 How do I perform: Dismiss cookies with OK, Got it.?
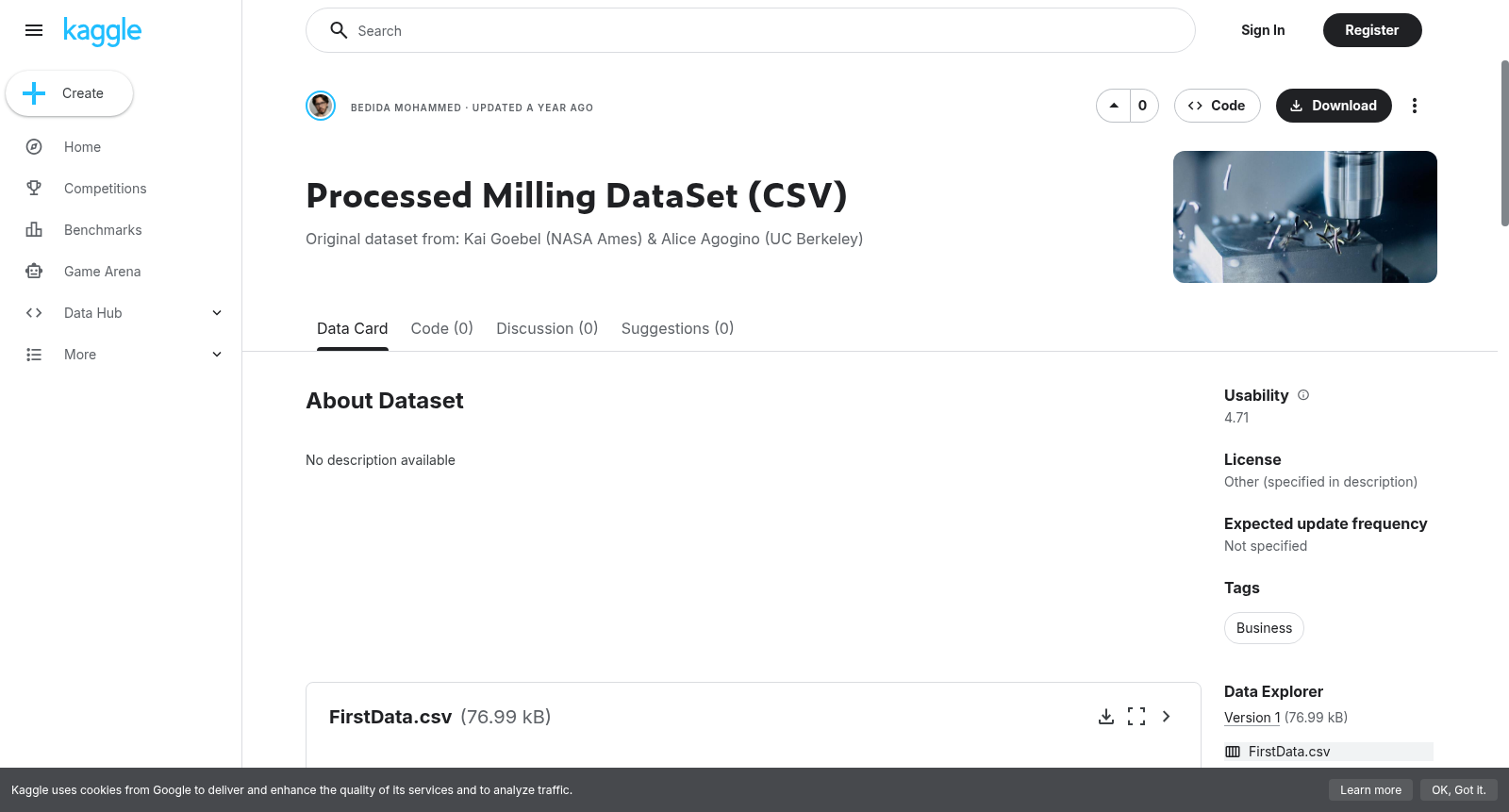tap(1458, 790)
